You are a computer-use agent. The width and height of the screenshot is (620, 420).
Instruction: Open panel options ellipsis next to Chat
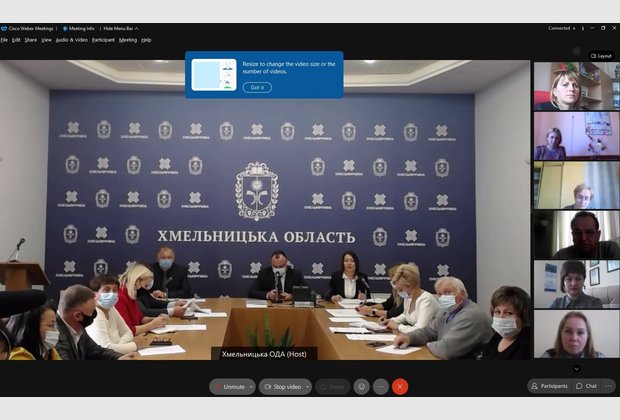pos(609,386)
